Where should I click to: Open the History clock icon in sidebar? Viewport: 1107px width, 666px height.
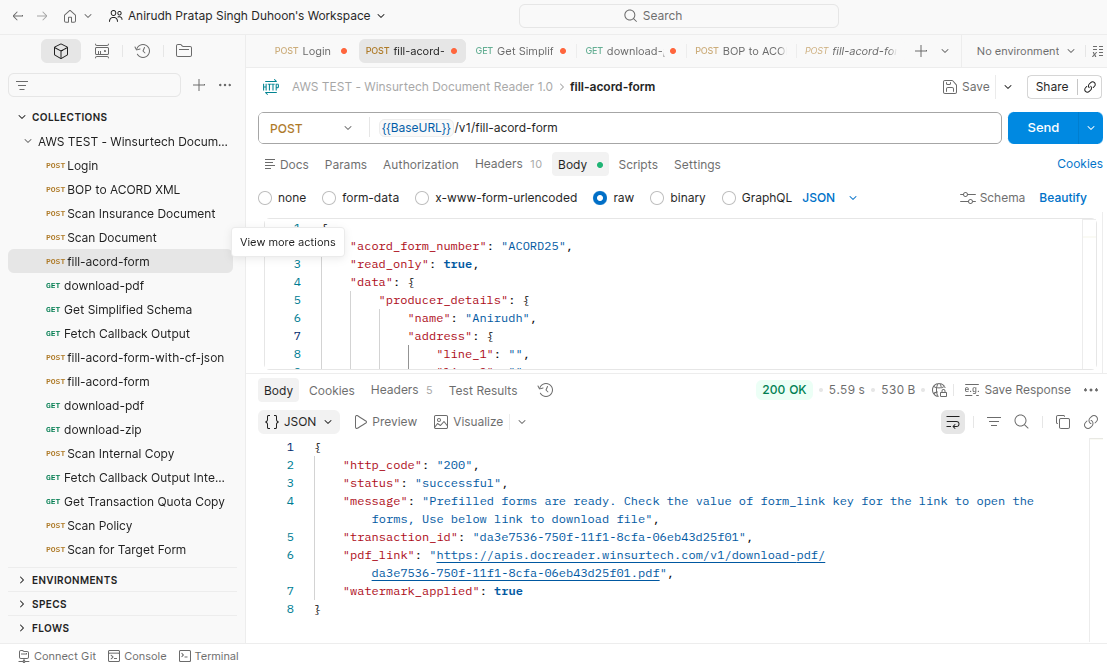coord(143,51)
